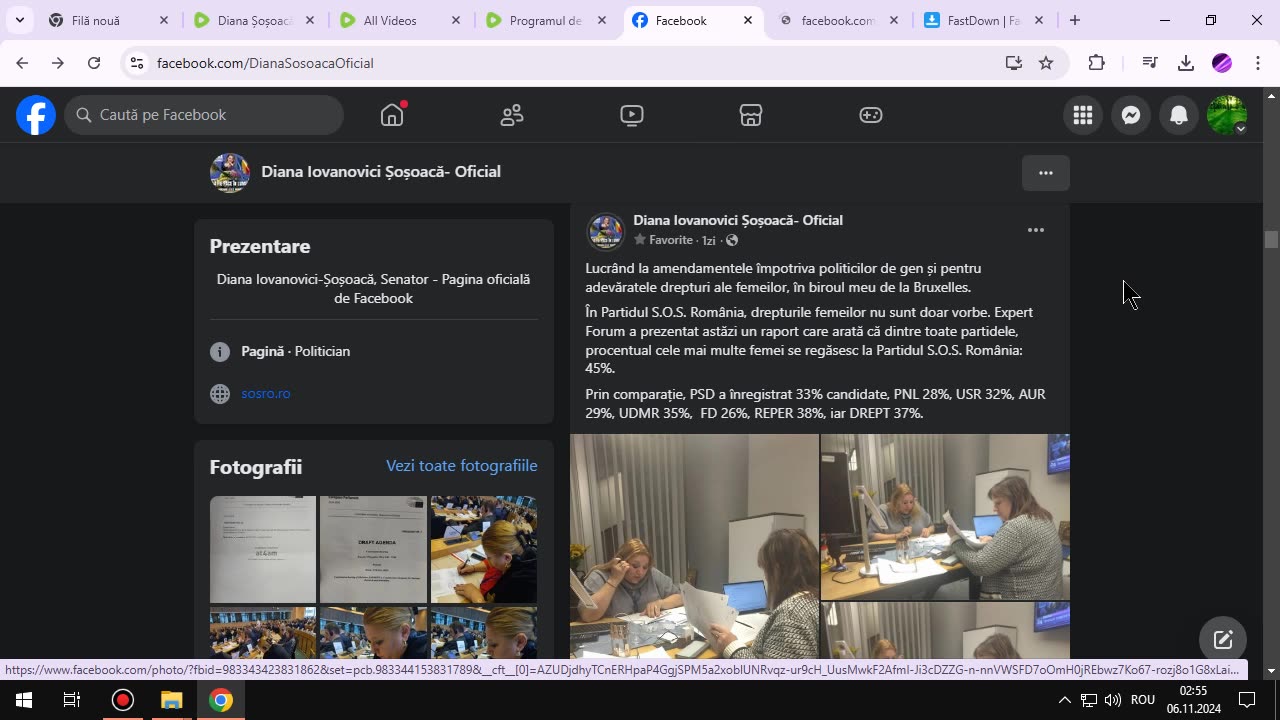The width and height of the screenshot is (1280, 720).
Task: Click the post author's profile picture
Action: click(x=606, y=231)
